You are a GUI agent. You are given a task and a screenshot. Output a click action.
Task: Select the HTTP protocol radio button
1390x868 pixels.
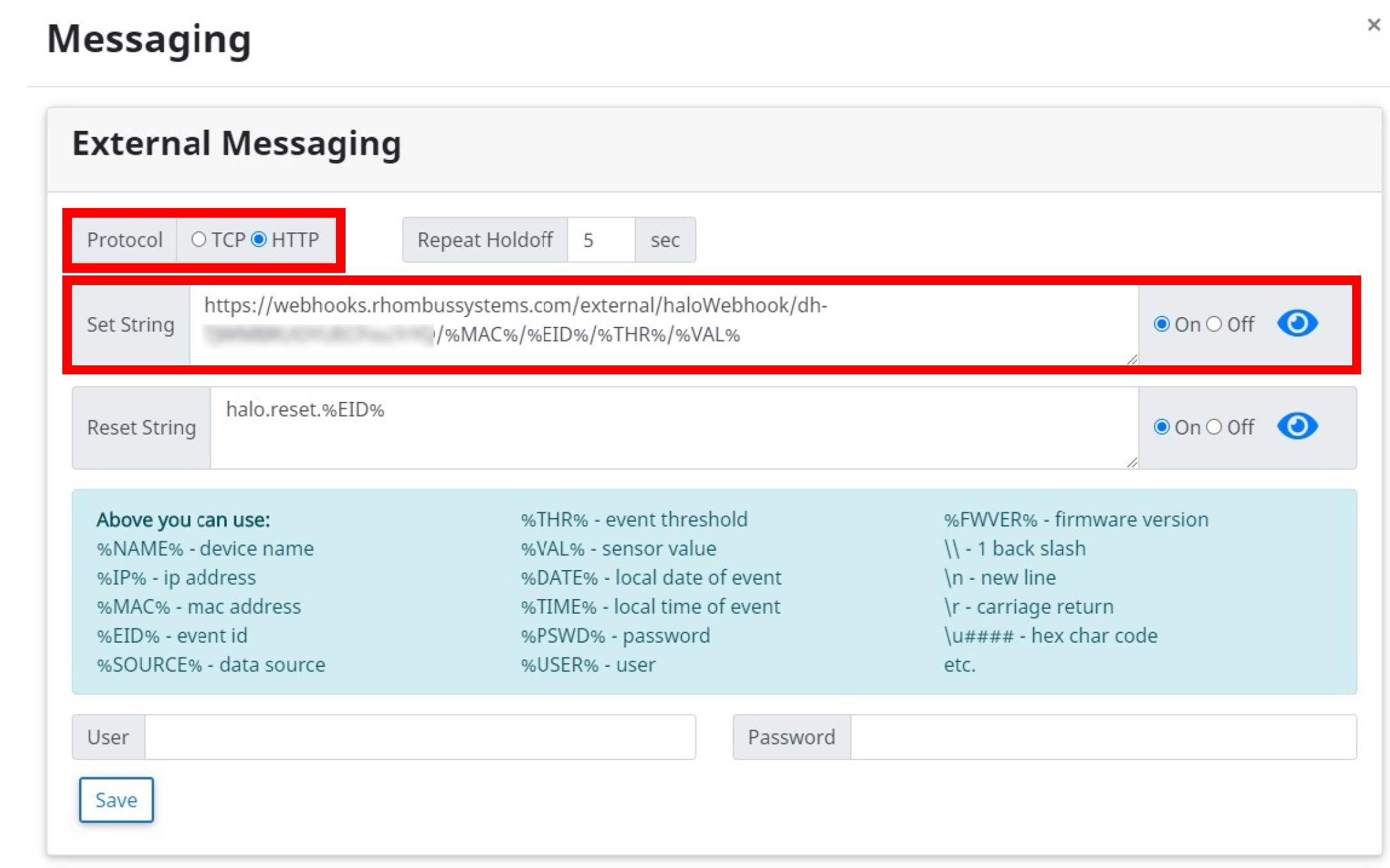coord(259,239)
